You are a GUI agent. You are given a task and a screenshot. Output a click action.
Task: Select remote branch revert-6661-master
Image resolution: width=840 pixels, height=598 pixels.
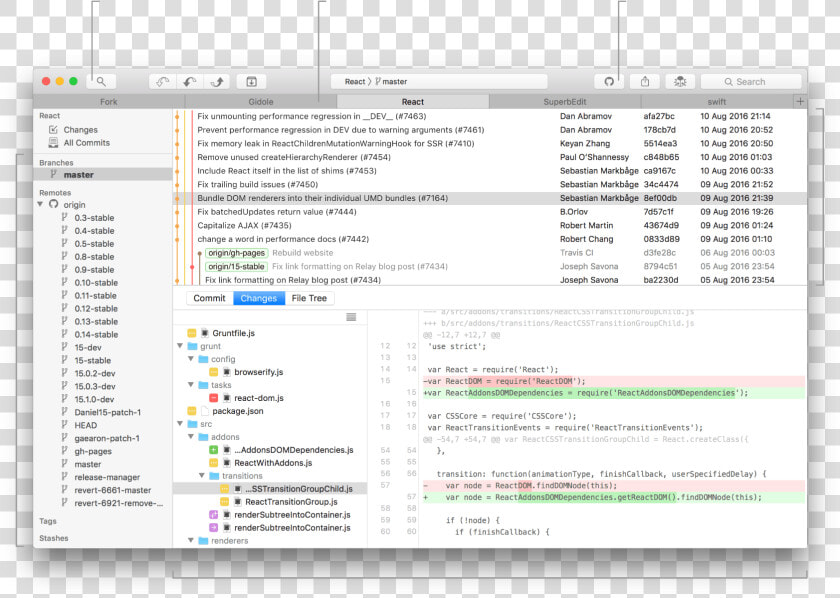click(x=112, y=490)
